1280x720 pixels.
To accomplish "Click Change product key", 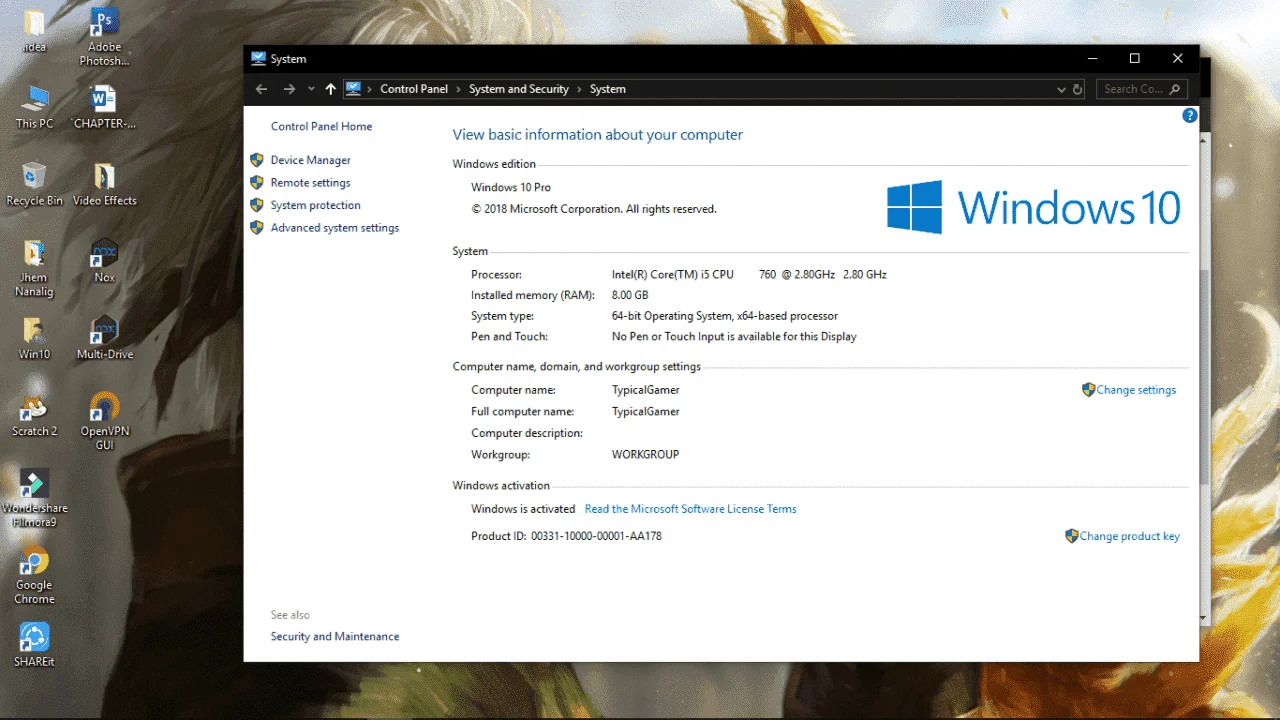I will click(1129, 536).
